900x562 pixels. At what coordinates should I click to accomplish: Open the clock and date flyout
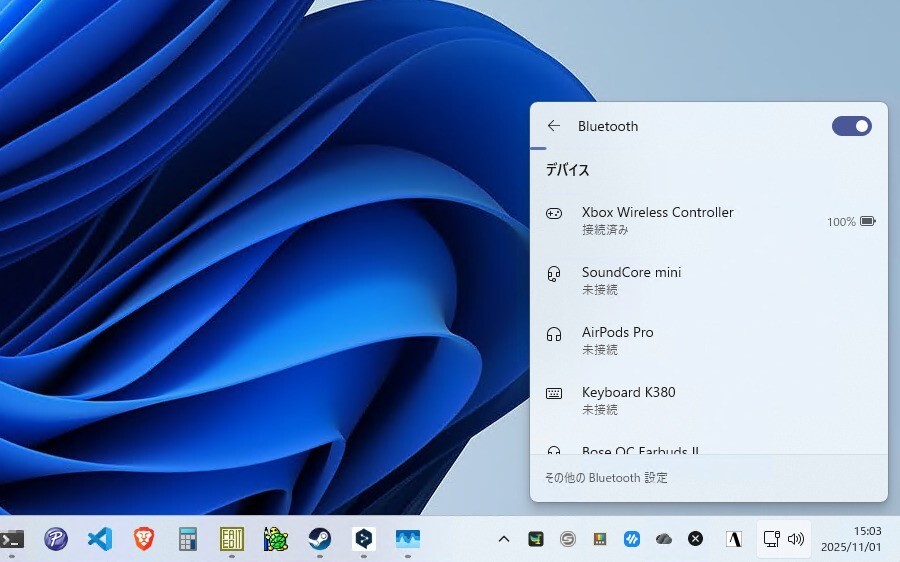point(850,539)
